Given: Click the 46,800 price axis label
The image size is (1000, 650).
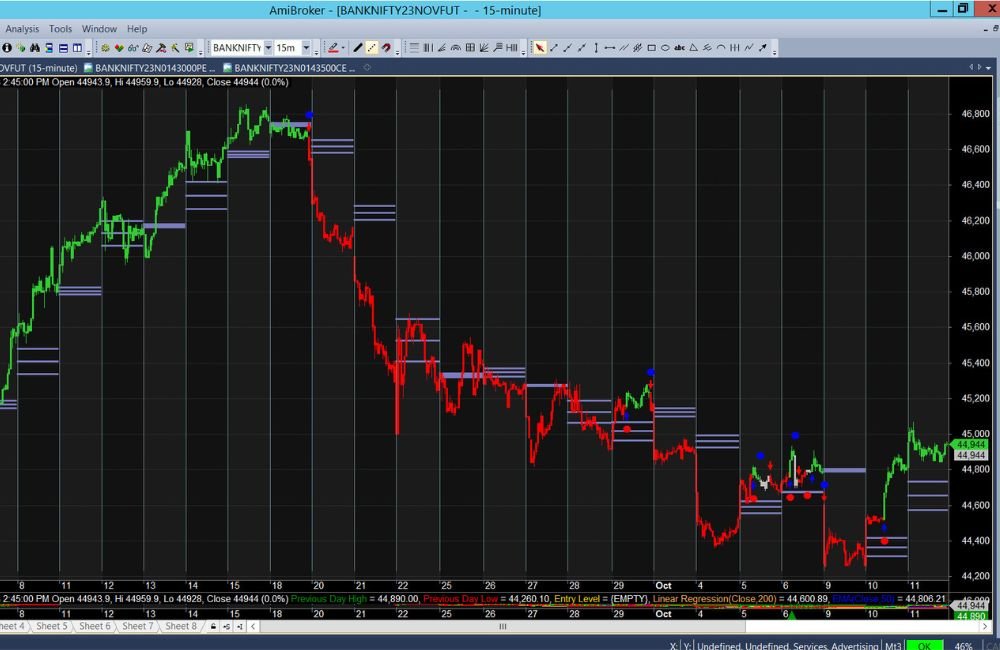Looking at the screenshot, I should 975,114.
